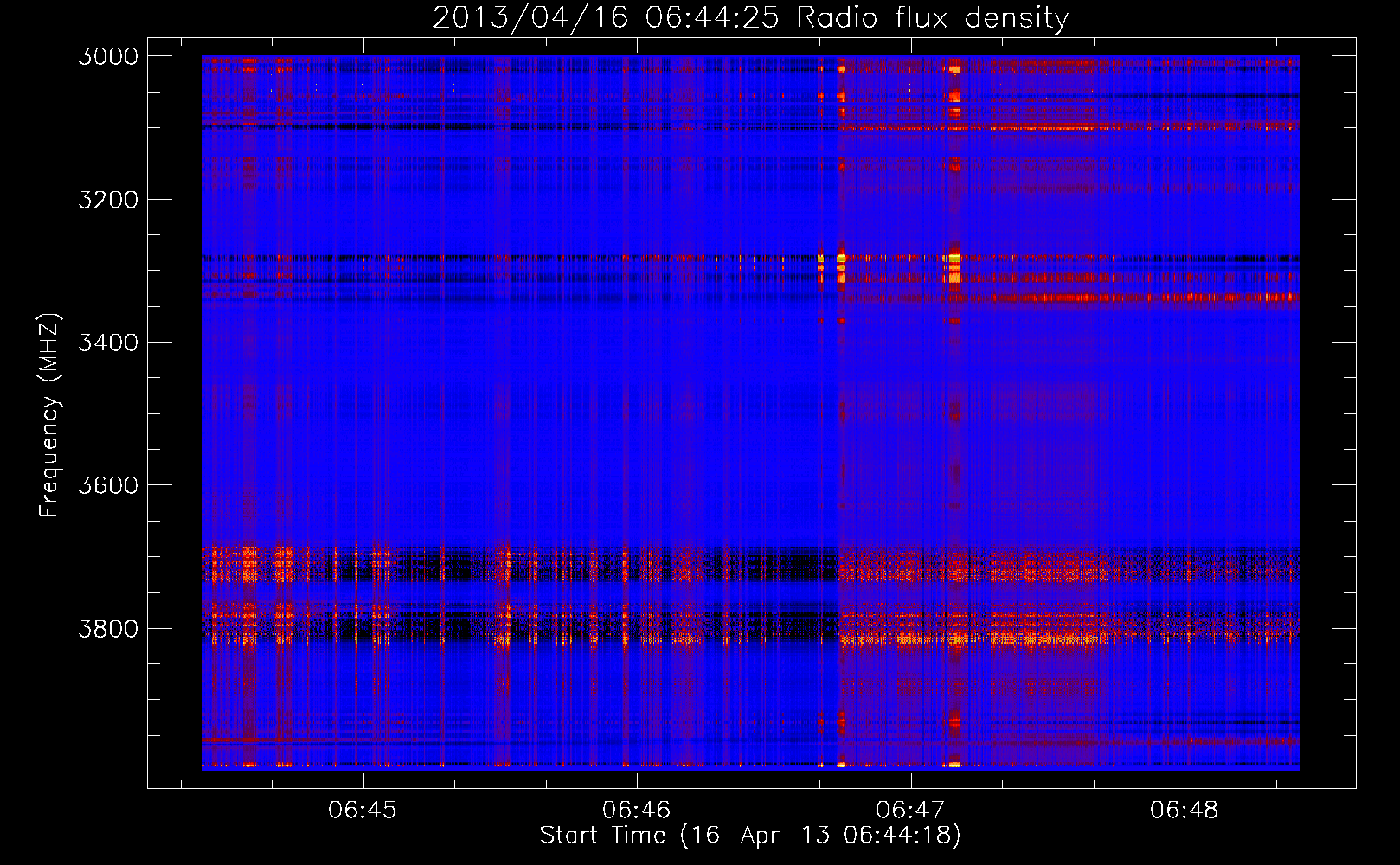Click the 'Frequency (MHZ)' axis title
Viewport: 1400px width, 865px height.
pos(50,415)
